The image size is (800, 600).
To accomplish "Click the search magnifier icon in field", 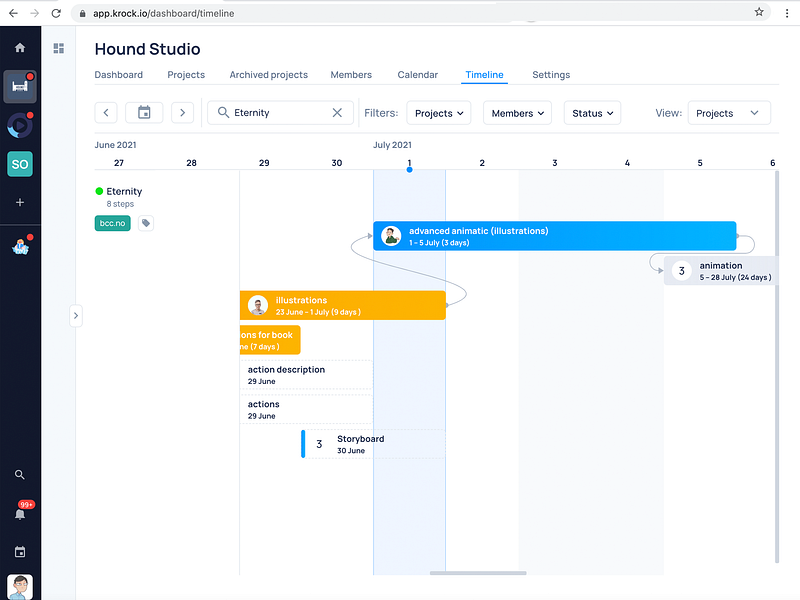I will (223, 112).
